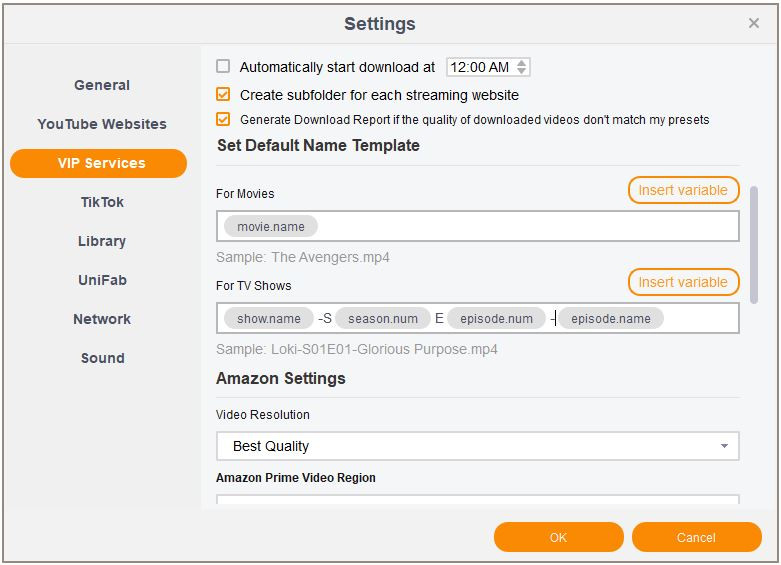Screen dimensions: 781x565
Task: Open Sound settings
Action: (102, 358)
